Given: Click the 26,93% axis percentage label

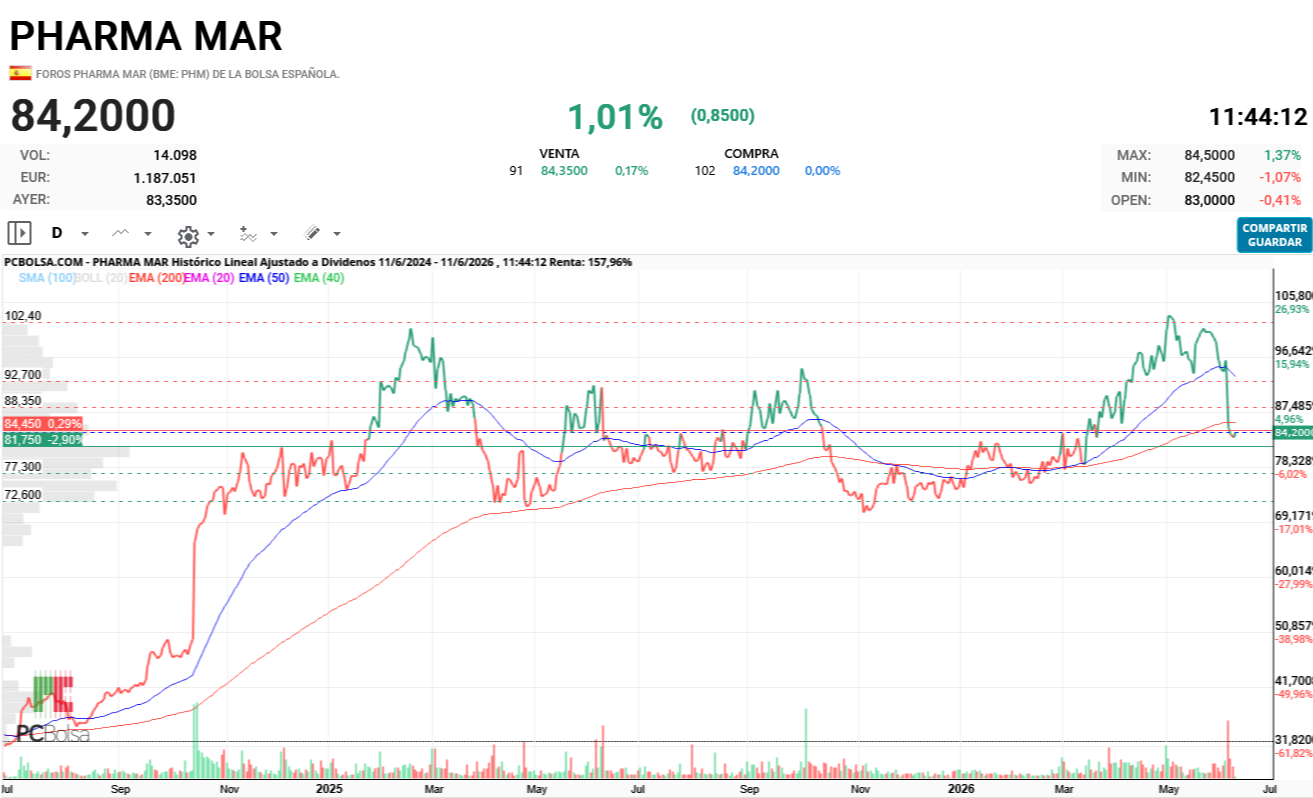Looking at the screenshot, I should pos(1291,309).
